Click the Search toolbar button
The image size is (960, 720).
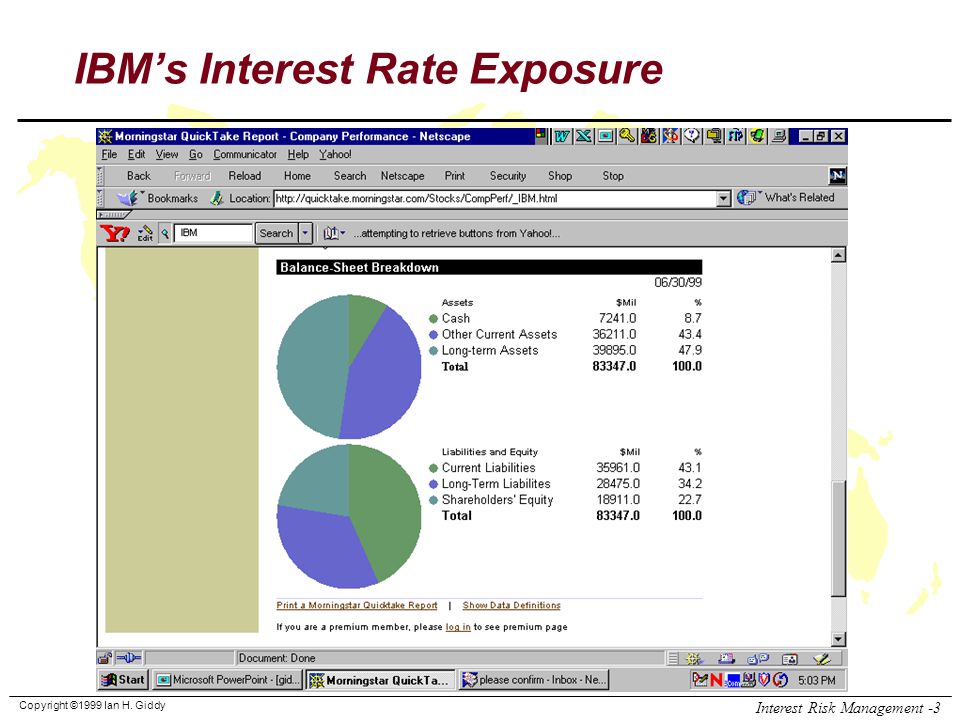pos(350,176)
